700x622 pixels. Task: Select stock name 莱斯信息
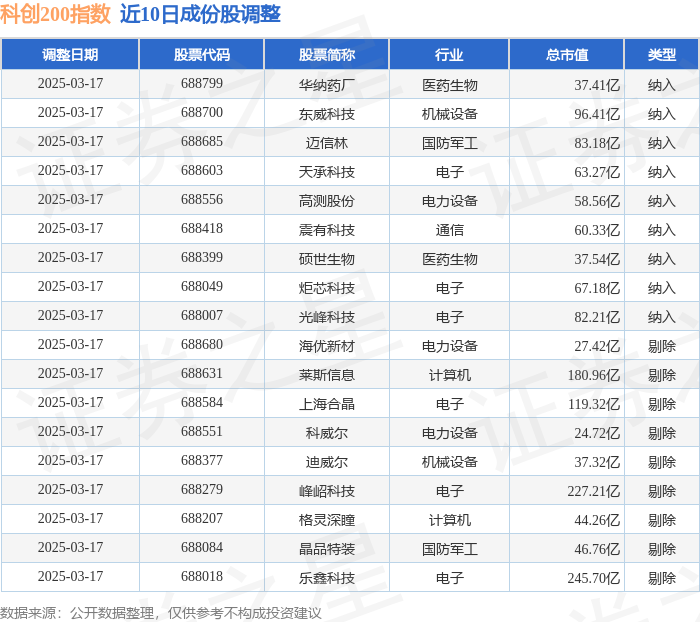(x=327, y=375)
